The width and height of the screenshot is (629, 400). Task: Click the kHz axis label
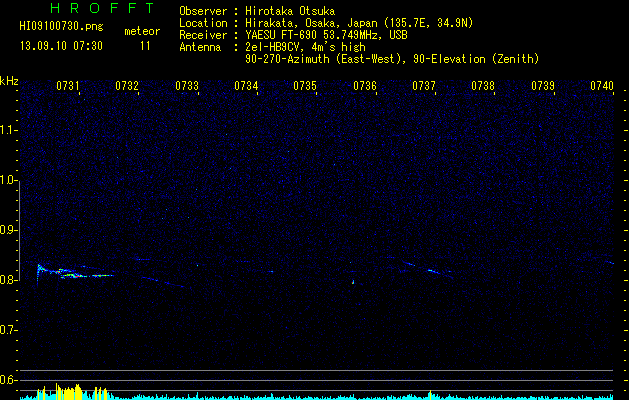9,81
